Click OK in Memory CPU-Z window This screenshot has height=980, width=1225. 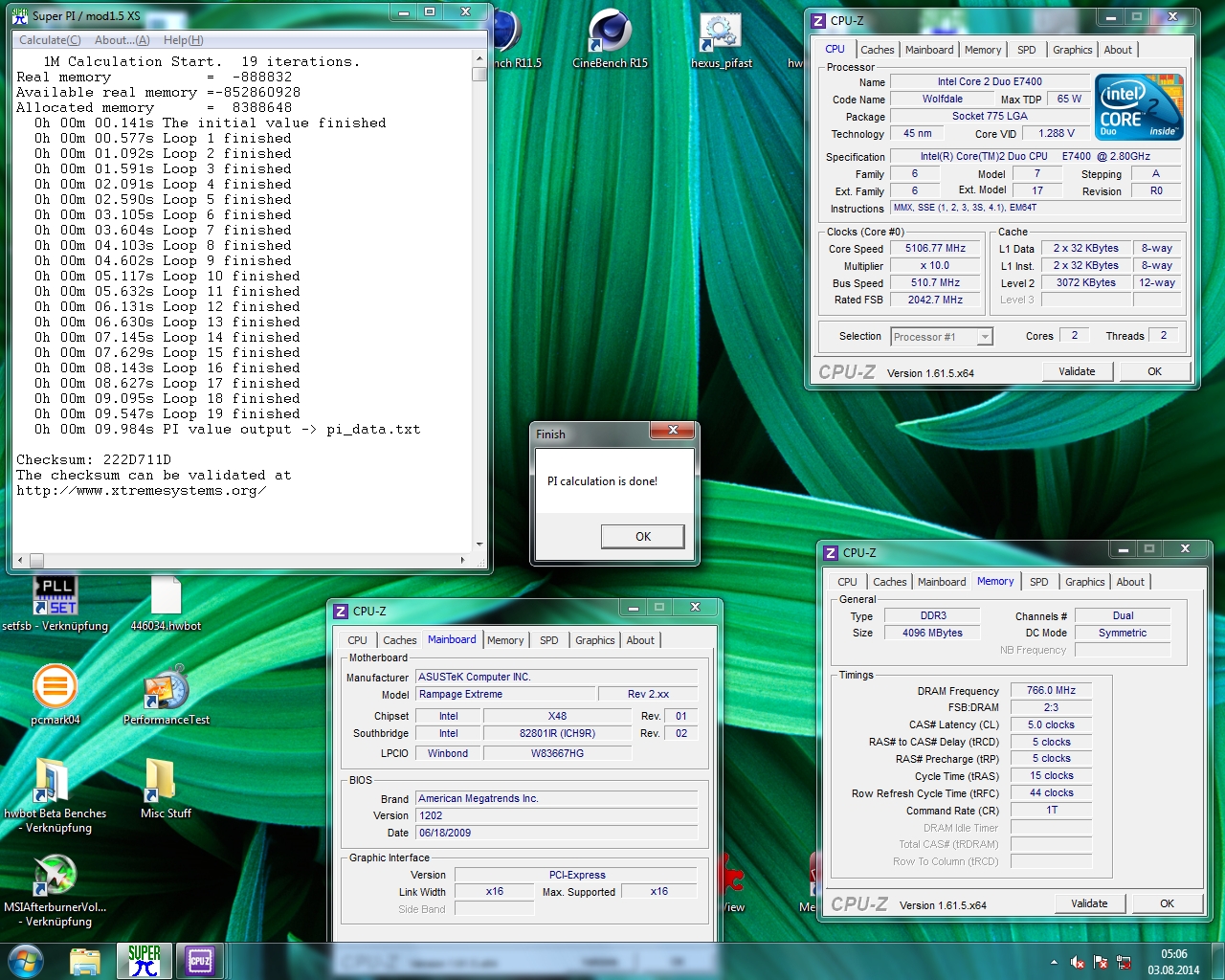(x=1167, y=903)
